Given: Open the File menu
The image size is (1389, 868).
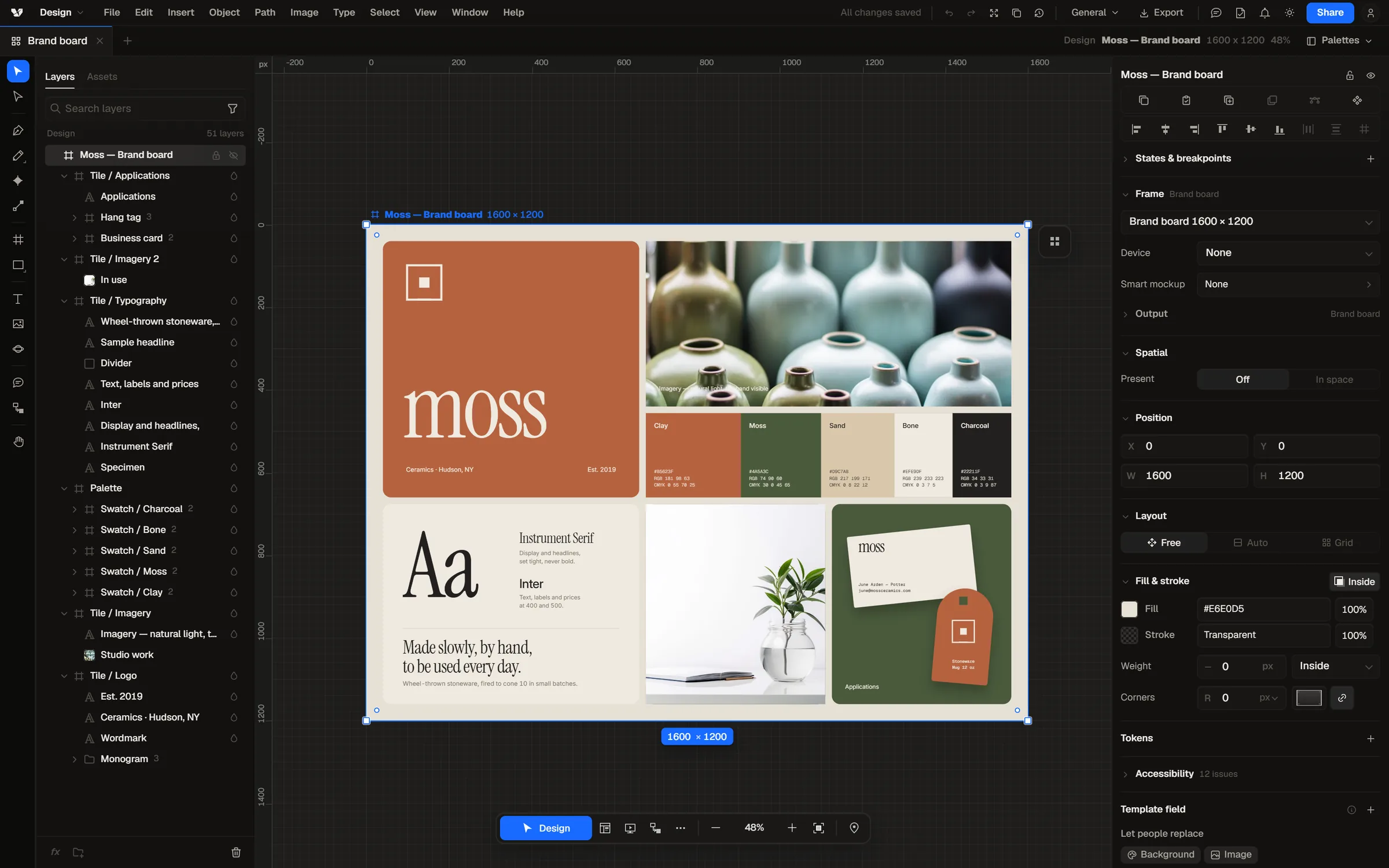Looking at the screenshot, I should (112, 12).
